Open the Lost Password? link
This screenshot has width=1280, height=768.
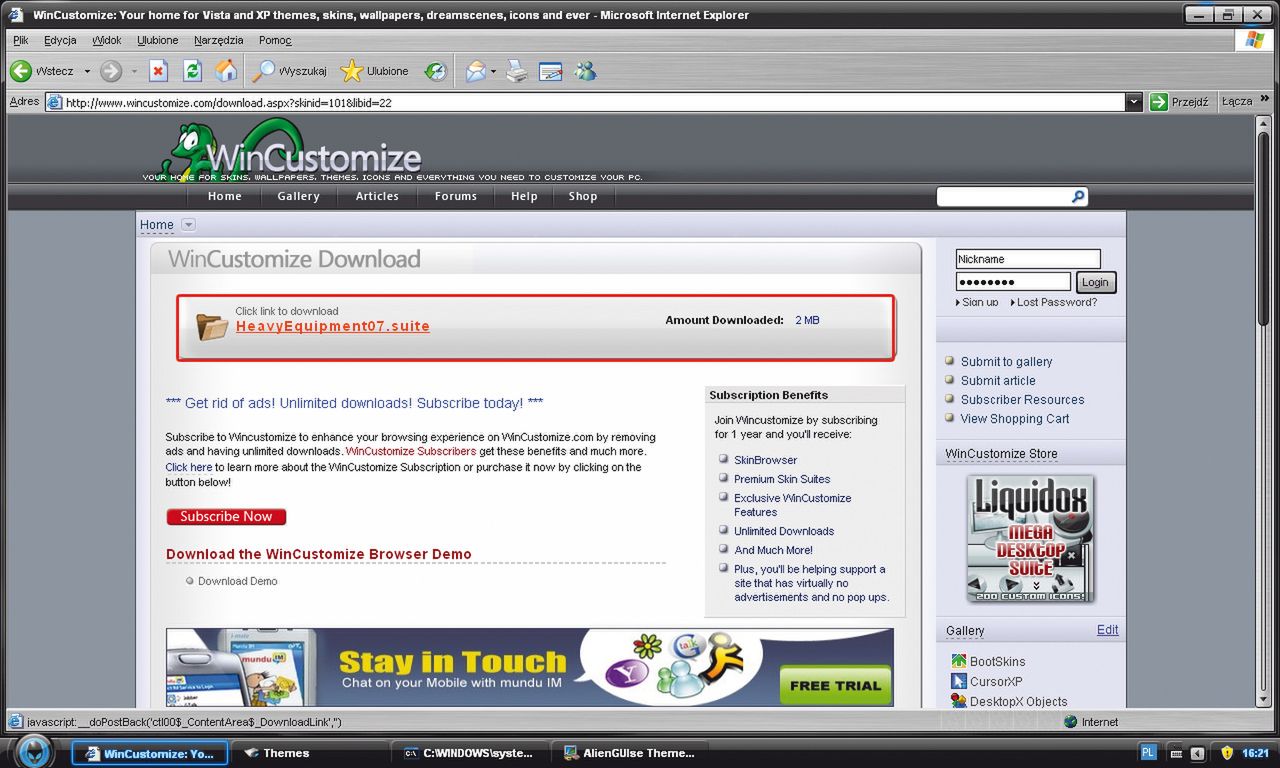[1057, 302]
